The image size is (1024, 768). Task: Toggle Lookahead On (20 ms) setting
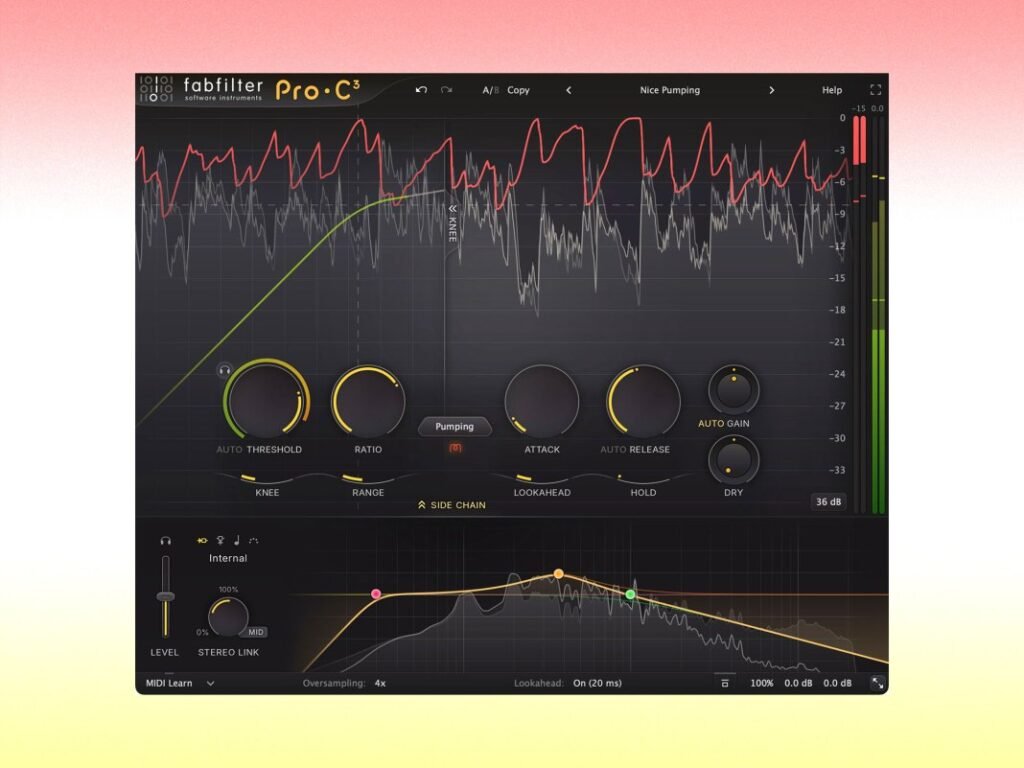pyautogui.click(x=597, y=683)
